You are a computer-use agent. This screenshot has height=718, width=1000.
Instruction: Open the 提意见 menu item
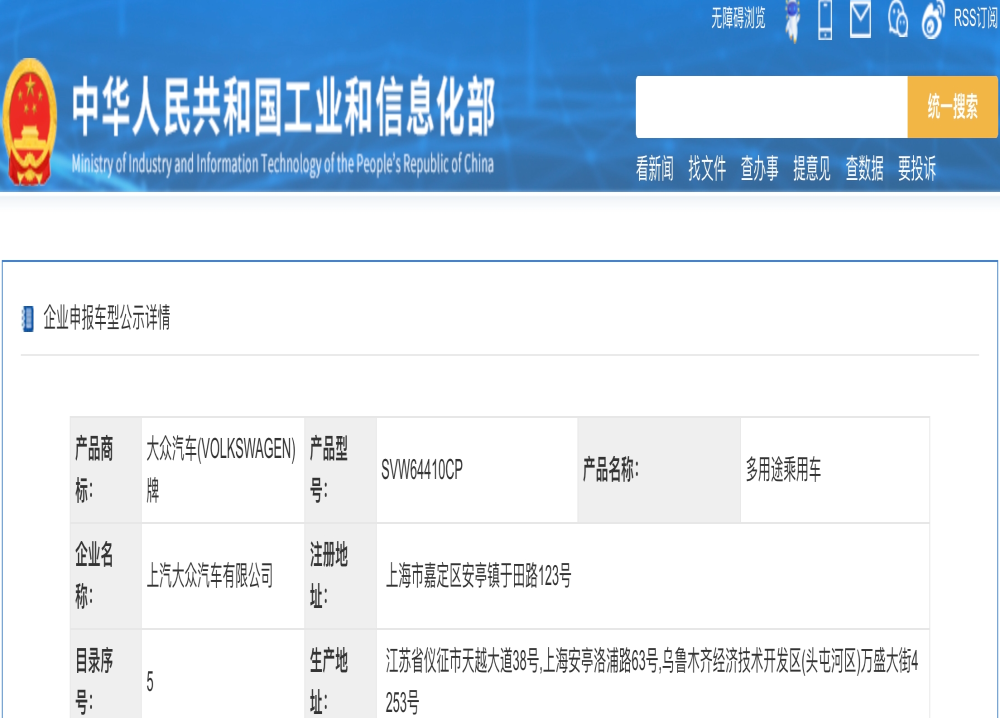(811, 168)
